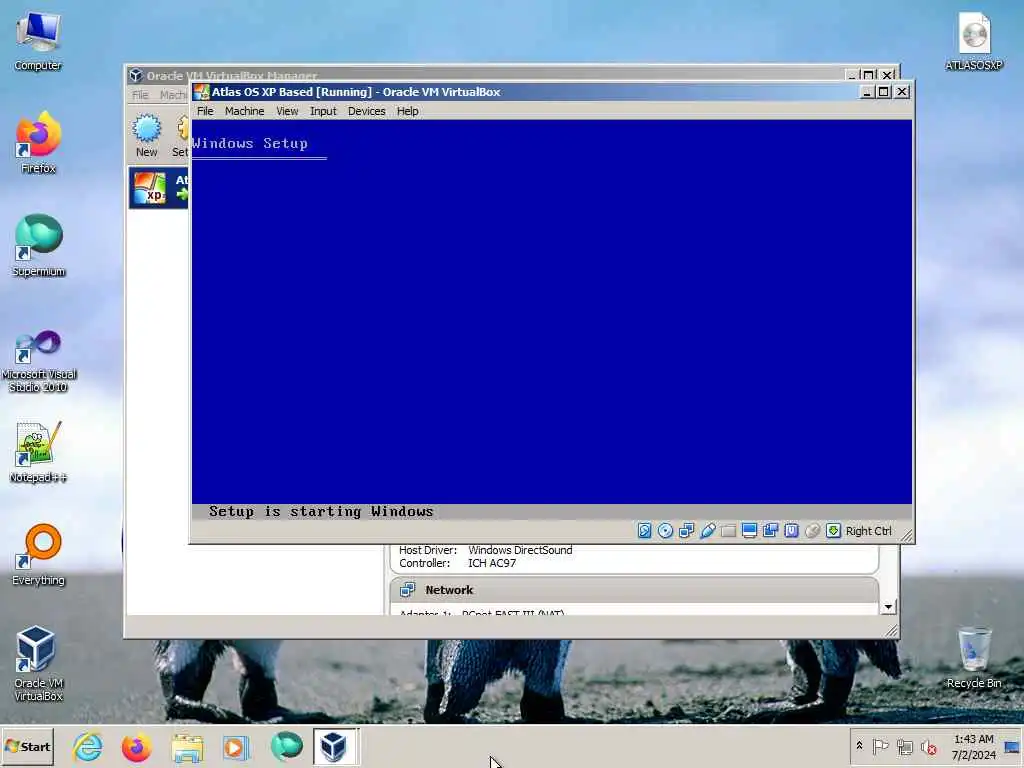Select the Atlas XP machine in Manager list

tap(159, 188)
